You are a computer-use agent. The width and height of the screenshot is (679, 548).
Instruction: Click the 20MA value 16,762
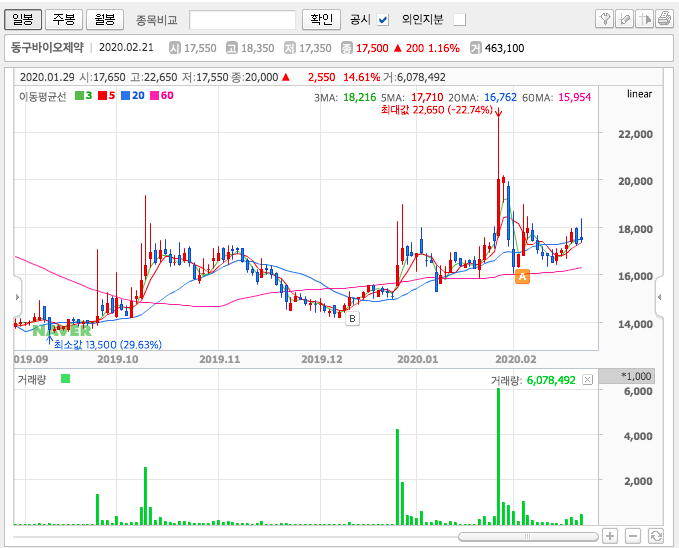tap(500, 97)
